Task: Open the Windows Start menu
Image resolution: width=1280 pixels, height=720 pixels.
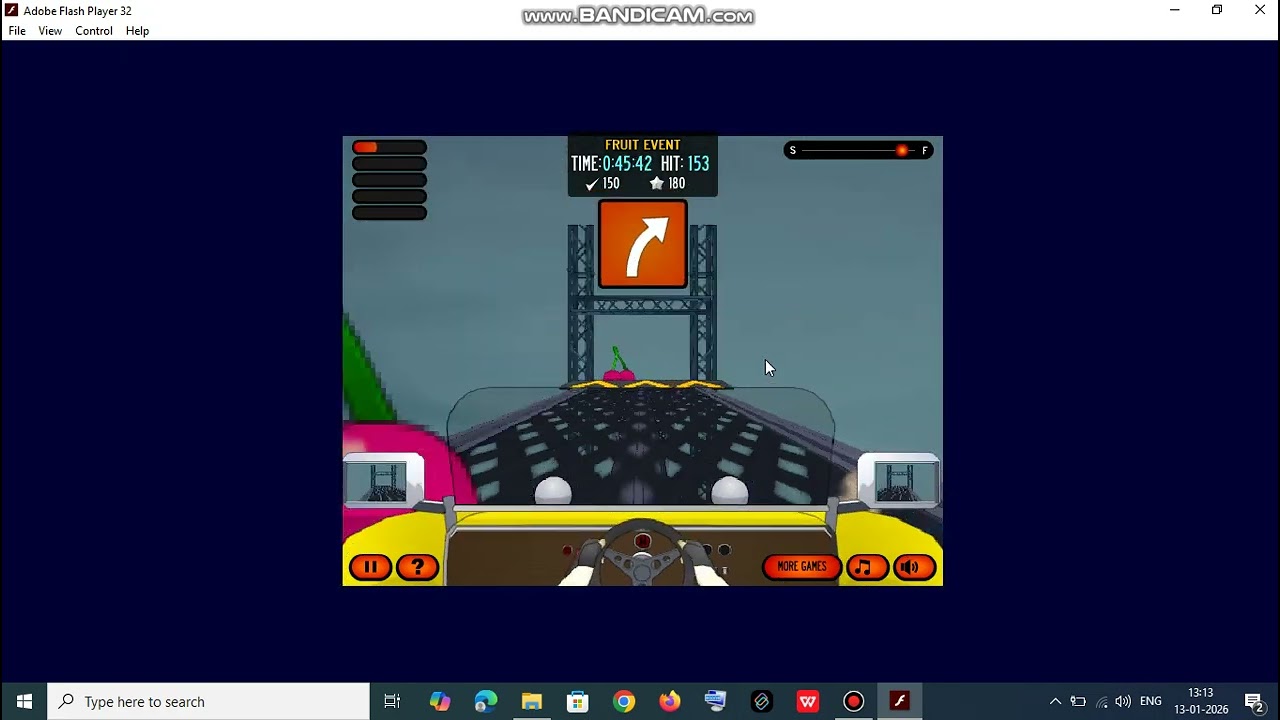Action: (x=24, y=702)
